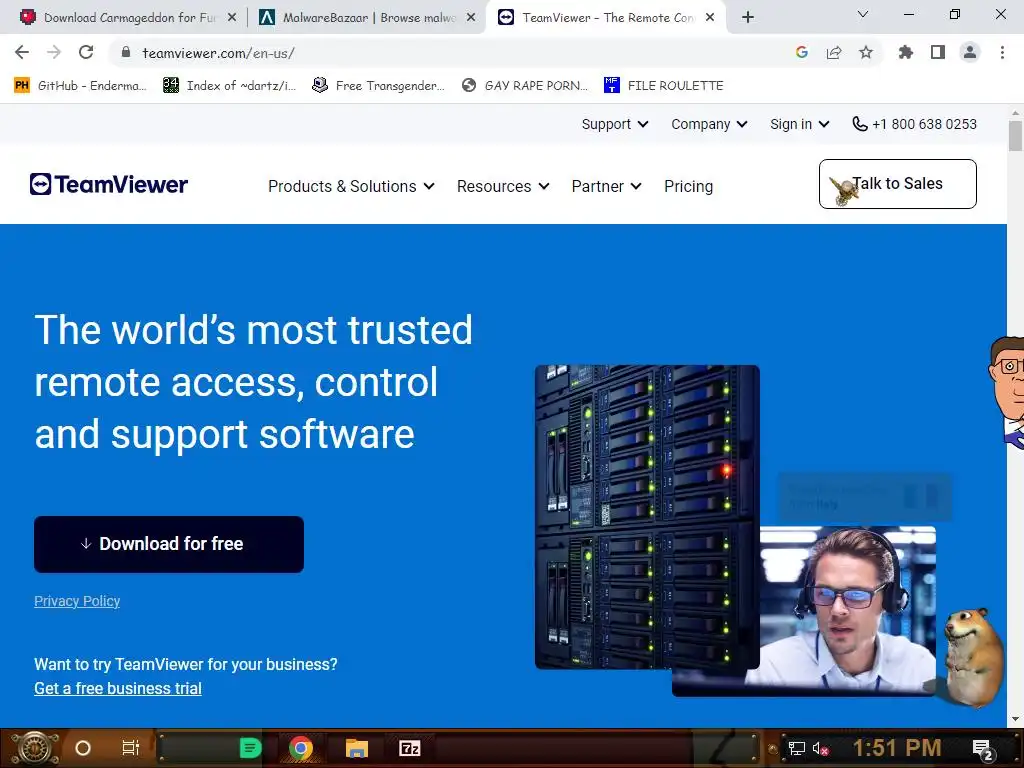Open the FILE ROULETTE bookmark
The height and width of the screenshot is (768, 1024).
(664, 86)
